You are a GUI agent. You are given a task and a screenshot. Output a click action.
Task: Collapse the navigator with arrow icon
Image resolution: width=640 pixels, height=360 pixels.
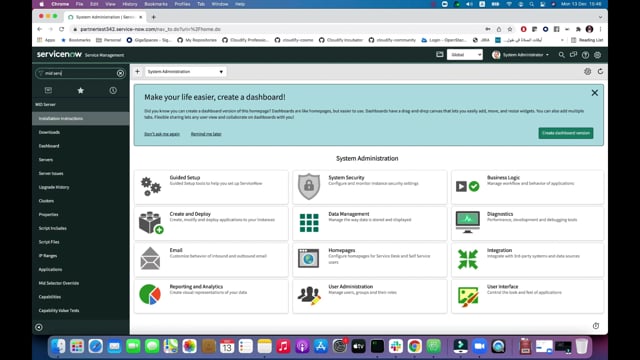39,327
